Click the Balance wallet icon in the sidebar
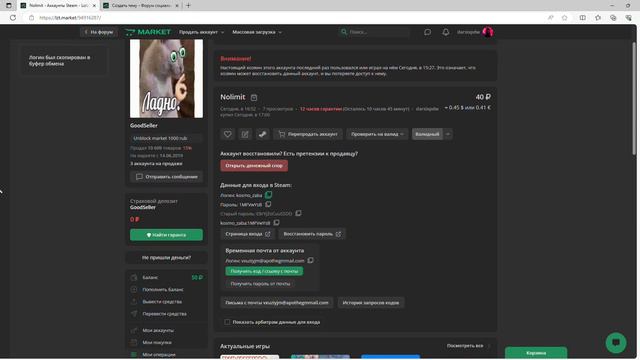Screen dimensions: 640x360 [134, 278]
